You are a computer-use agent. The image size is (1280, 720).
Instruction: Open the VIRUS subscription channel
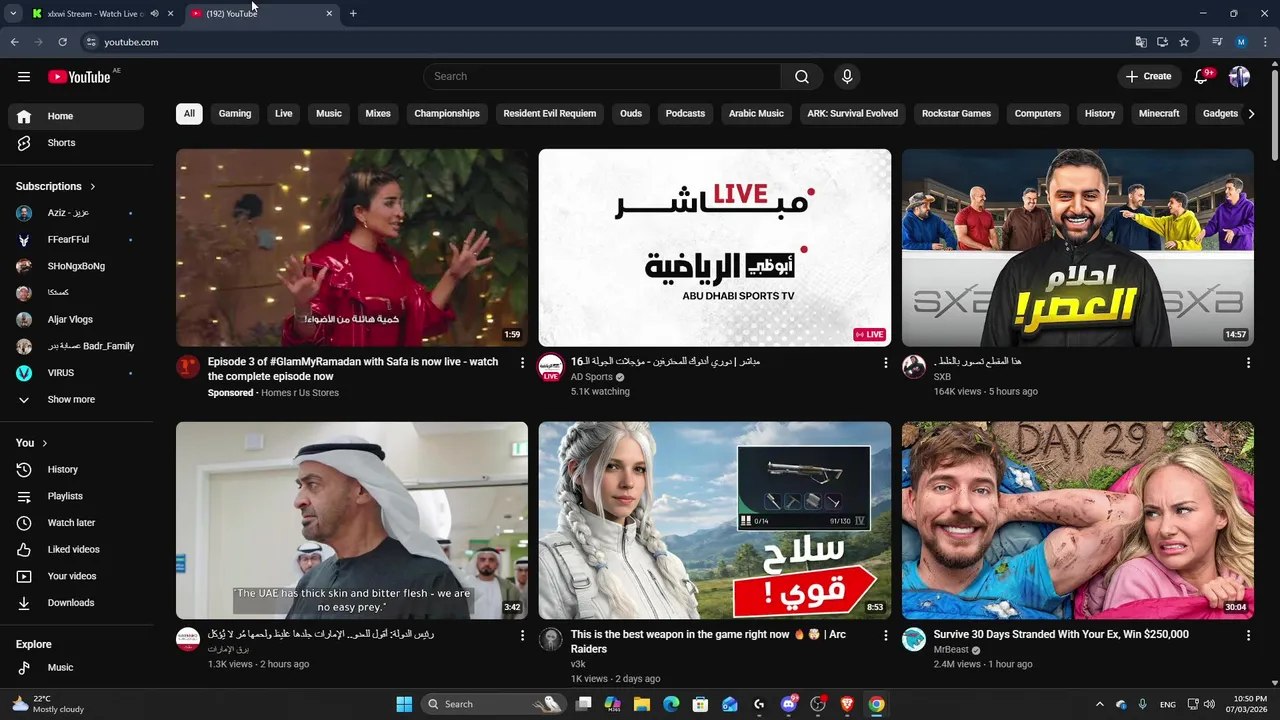pos(76,373)
